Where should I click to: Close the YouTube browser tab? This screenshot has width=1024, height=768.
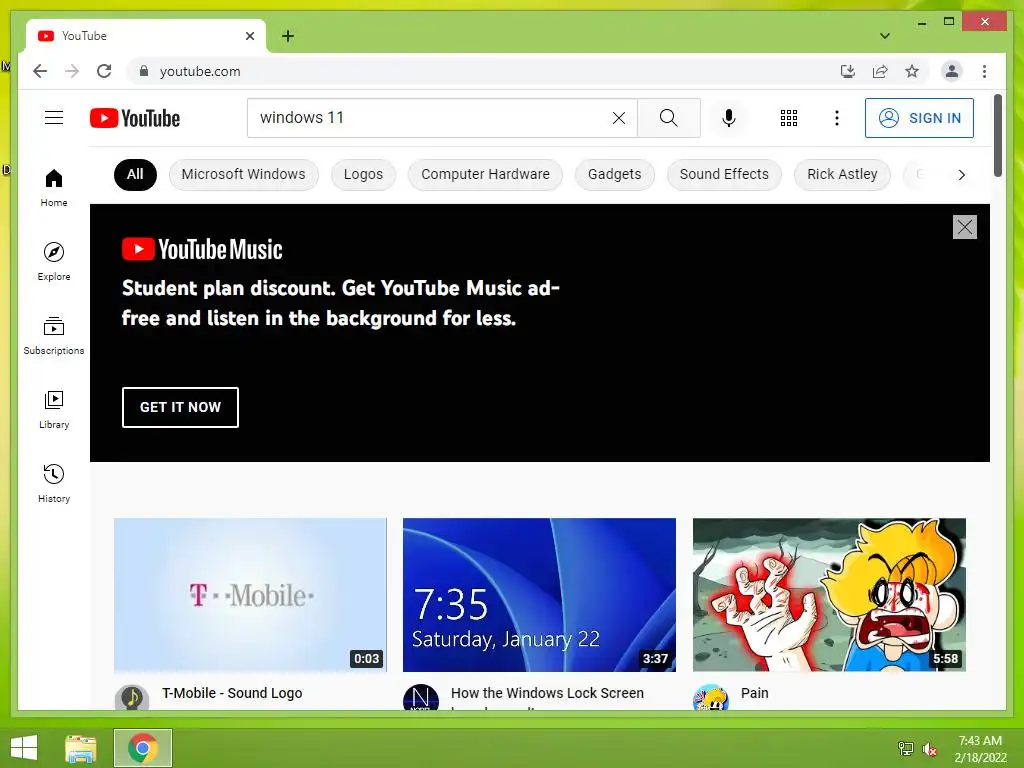[249, 36]
